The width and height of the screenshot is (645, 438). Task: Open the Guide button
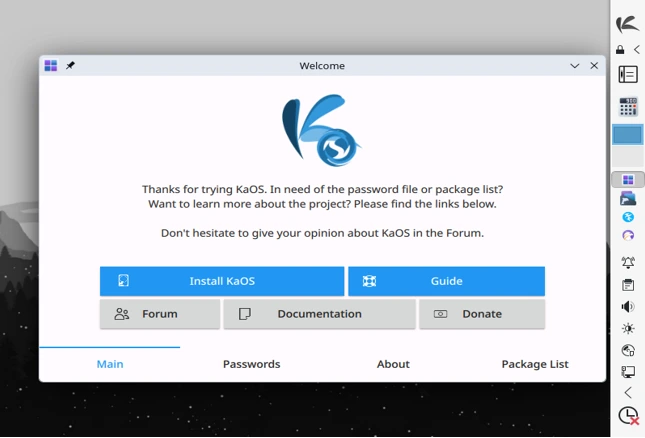click(x=447, y=281)
